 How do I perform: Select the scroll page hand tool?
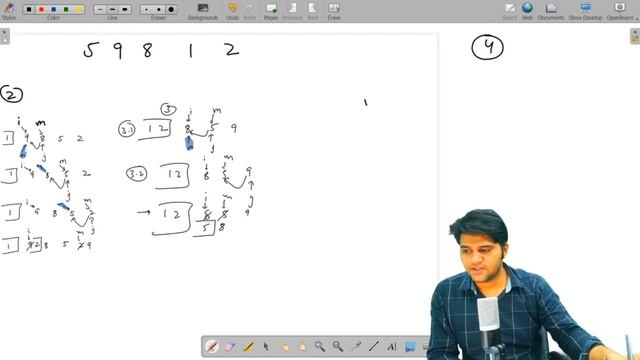click(302, 347)
